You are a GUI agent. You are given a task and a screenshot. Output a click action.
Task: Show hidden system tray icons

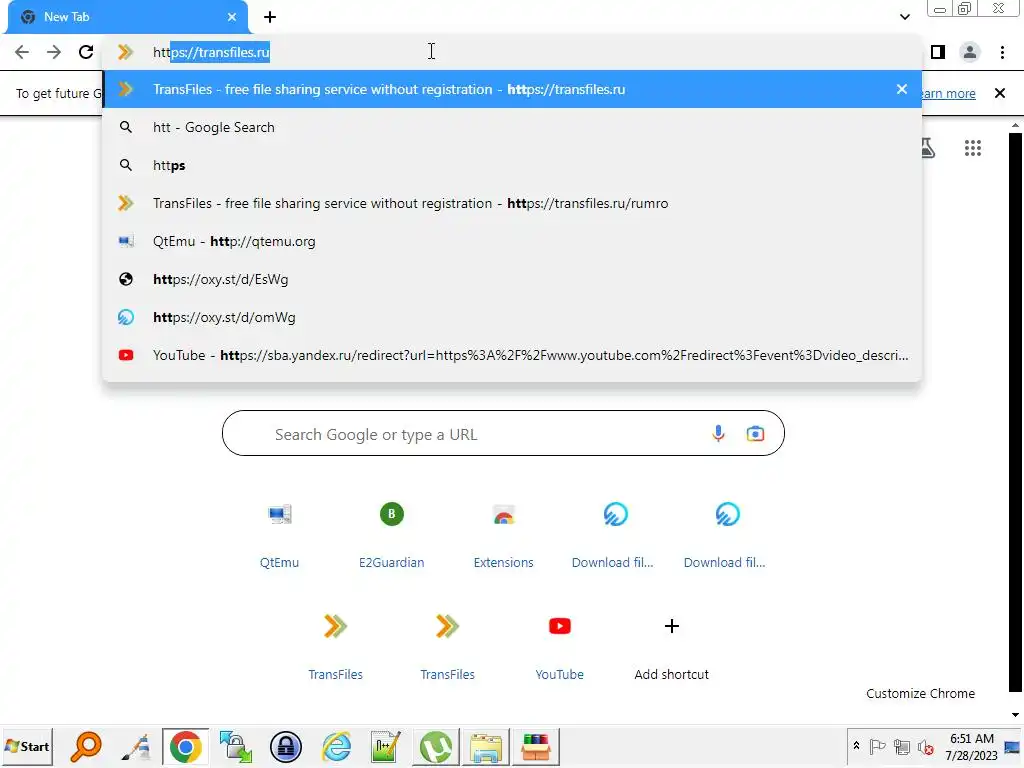click(x=856, y=745)
